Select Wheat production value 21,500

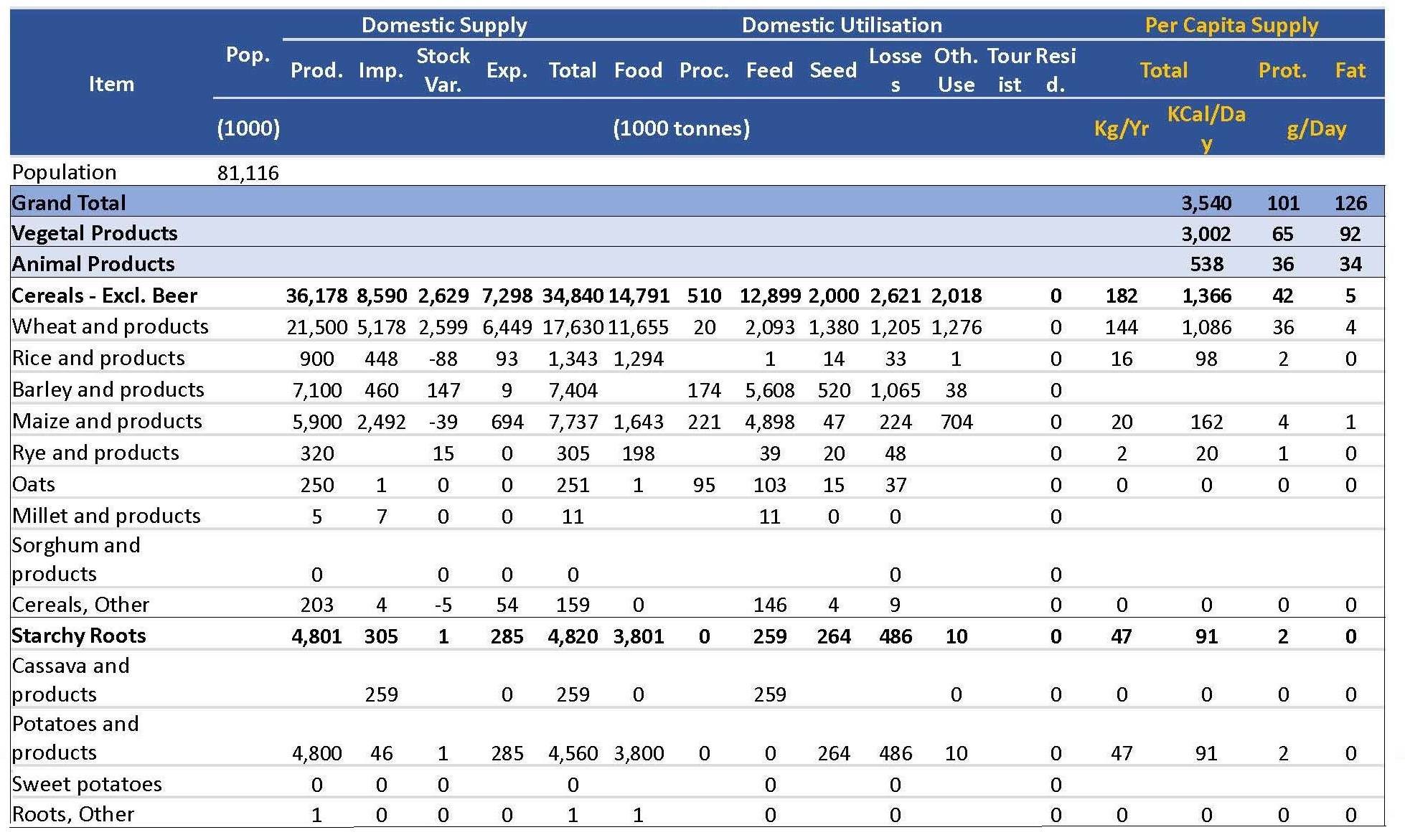click(x=316, y=327)
